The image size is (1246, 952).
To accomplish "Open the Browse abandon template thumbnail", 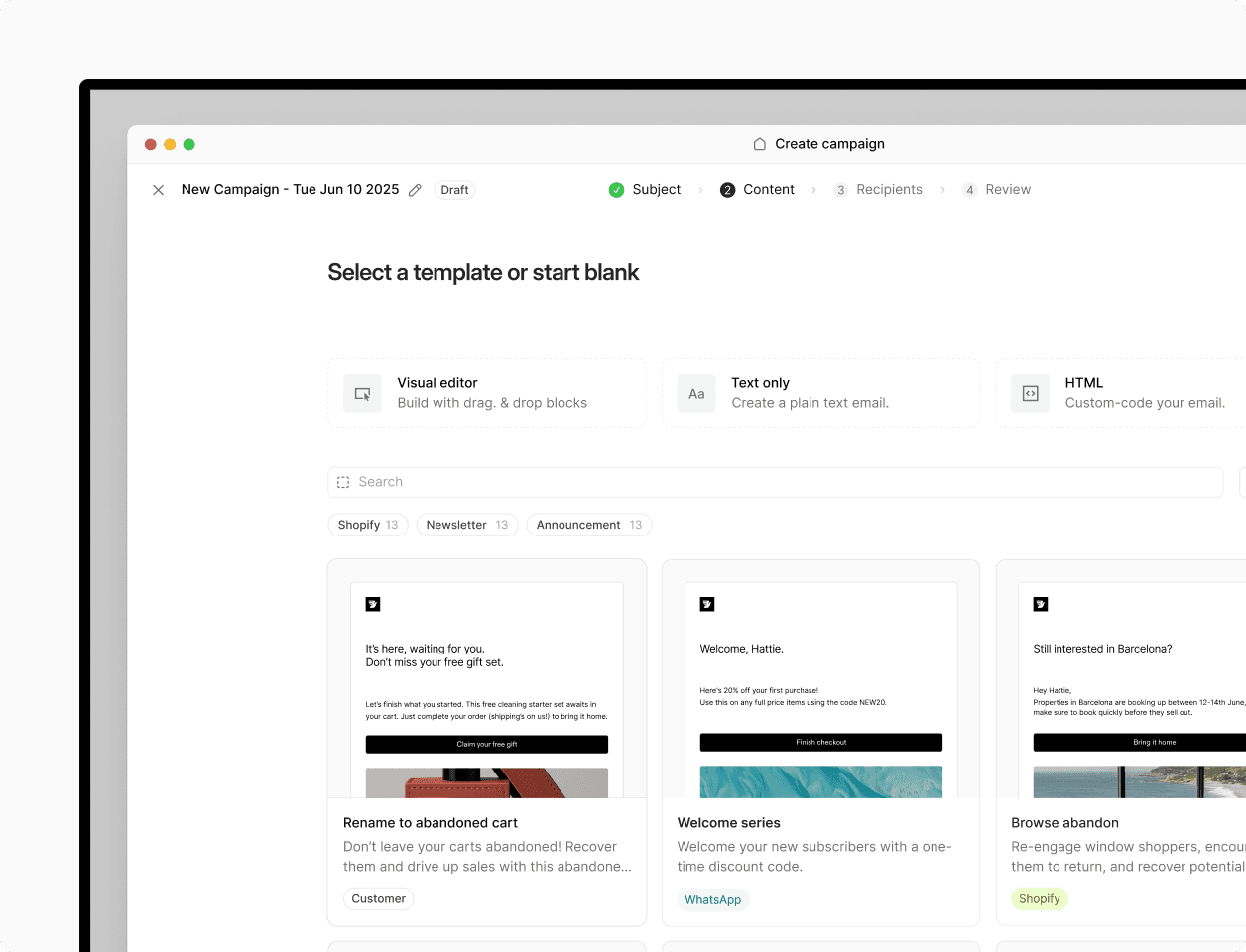I will pyautogui.click(x=1121, y=679).
